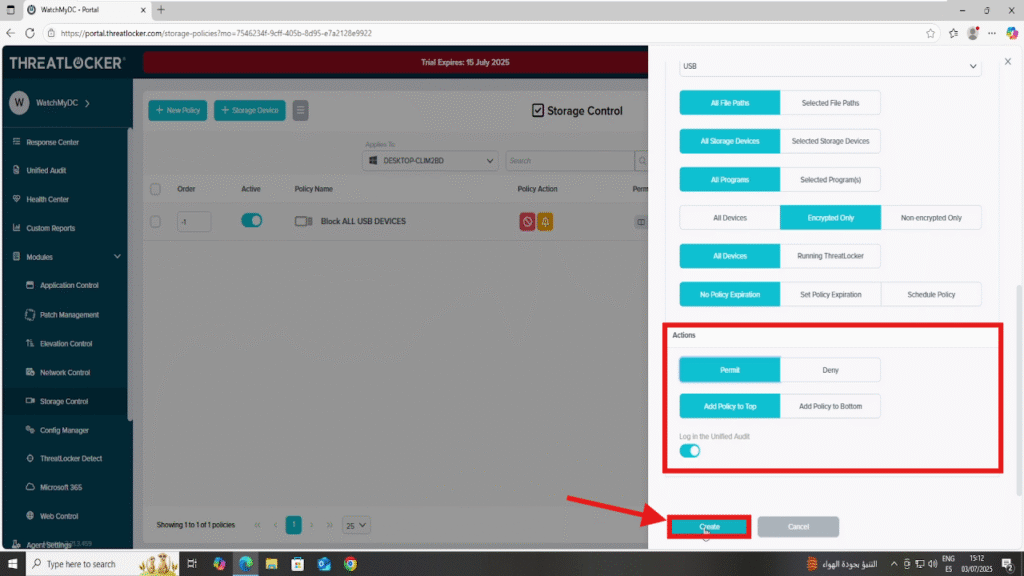Open Microsoft 365 module
The image size is (1024, 576).
[x=60, y=487]
